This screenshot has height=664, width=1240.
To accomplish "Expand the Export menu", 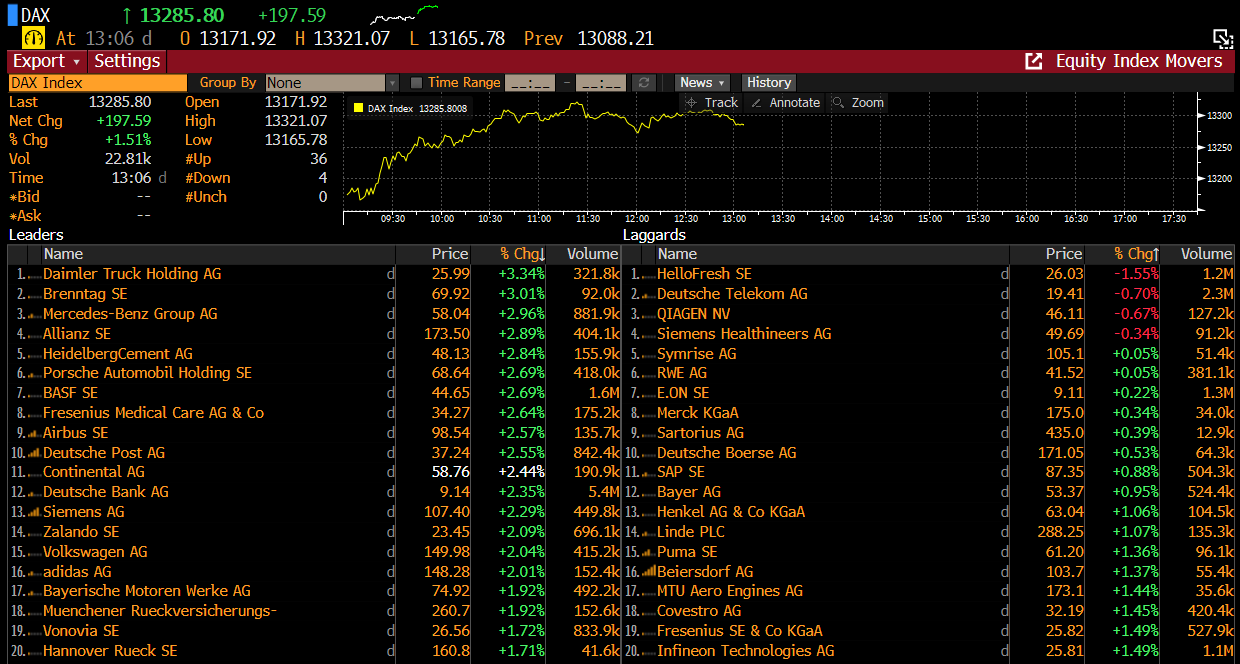I will click(x=45, y=61).
